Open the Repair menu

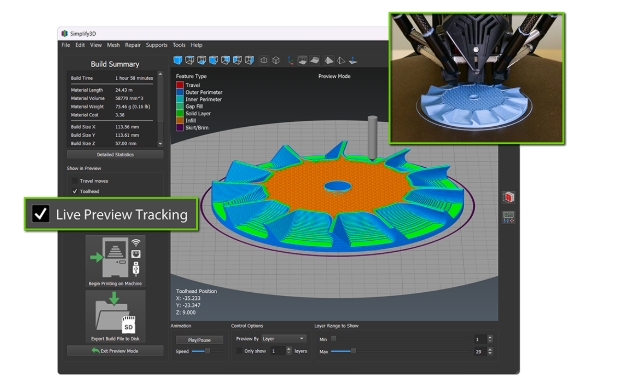132,45
